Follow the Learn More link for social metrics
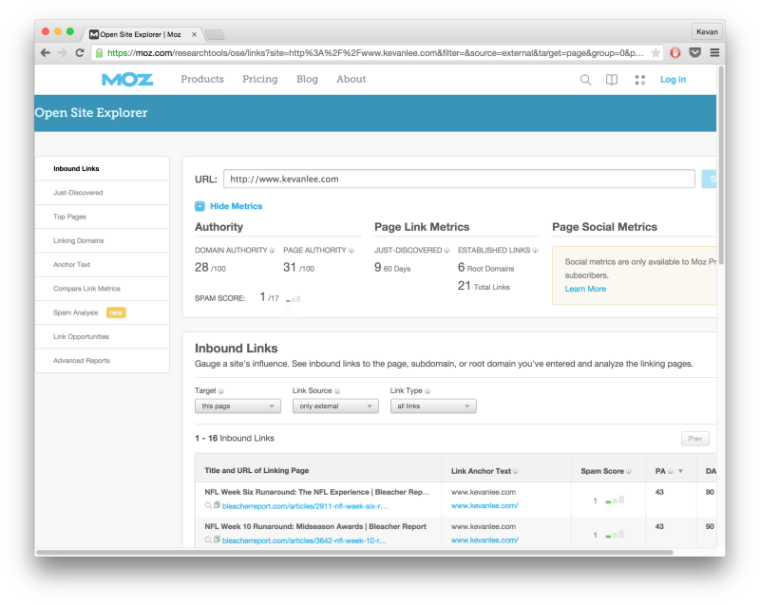760x606 pixels. click(585, 289)
